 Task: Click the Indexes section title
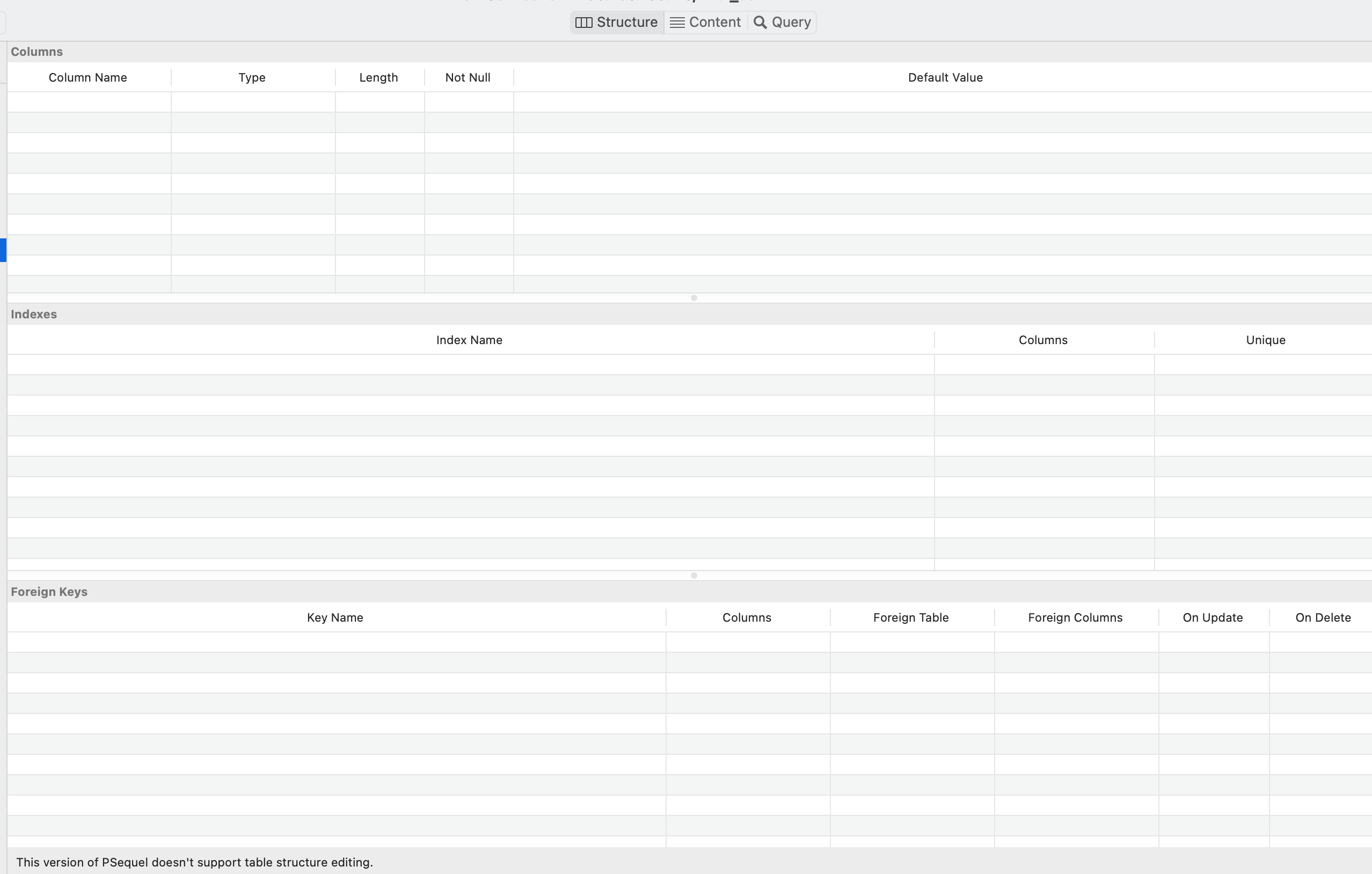[34, 315]
